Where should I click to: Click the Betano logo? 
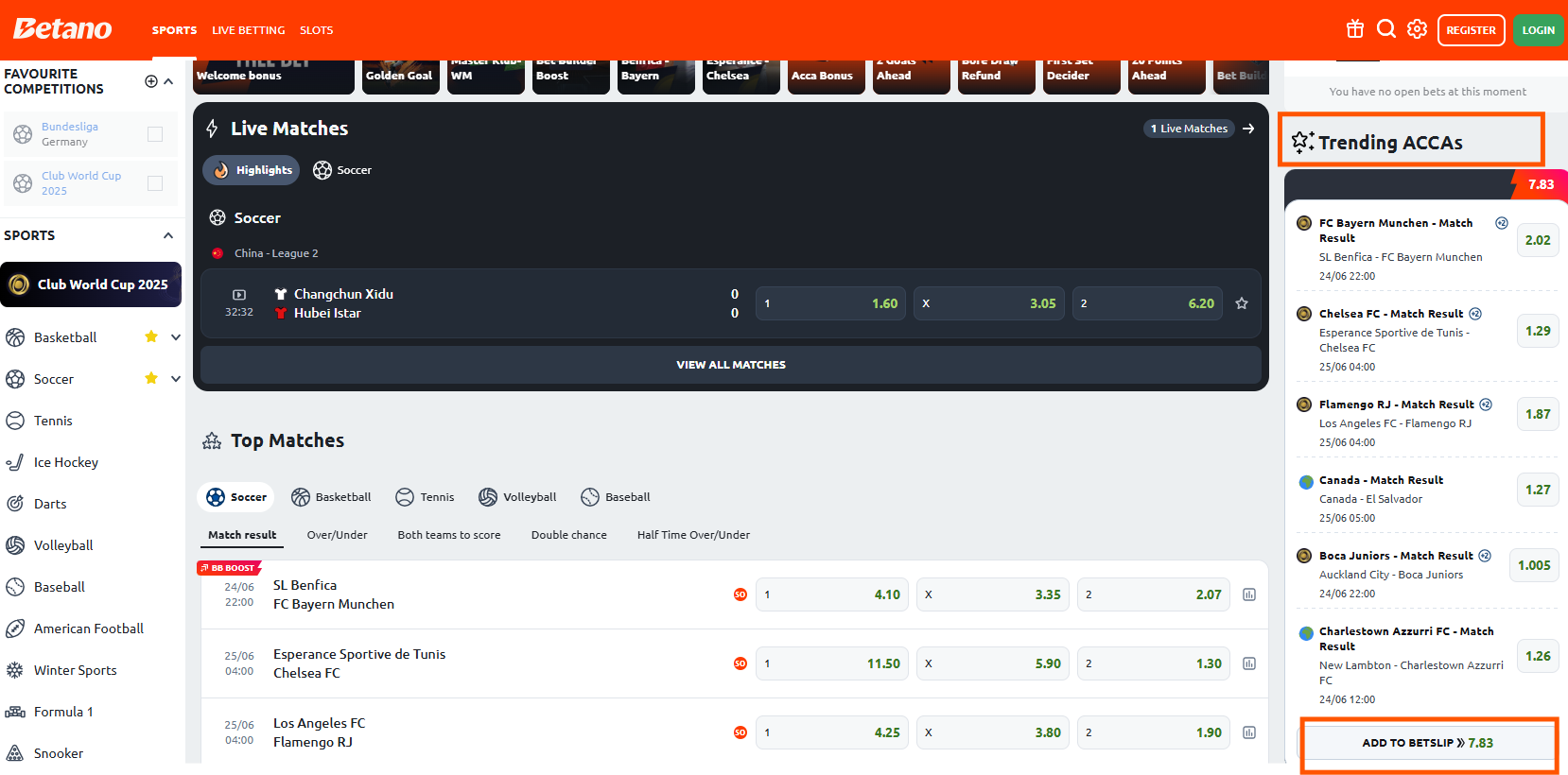[x=62, y=29]
